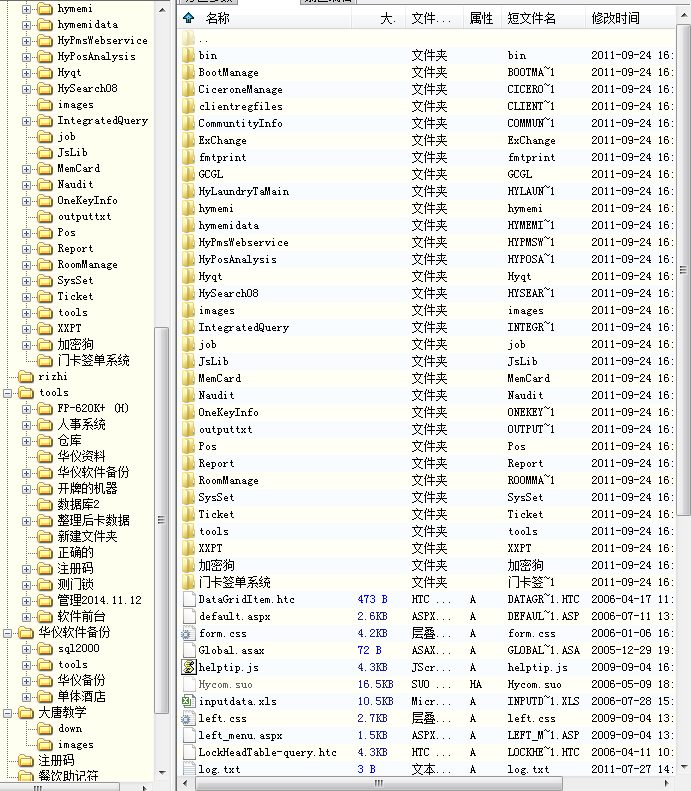Click the file list vertical scrollbar thumb
Image resolution: width=691 pixels, height=791 pixels.
683,269
